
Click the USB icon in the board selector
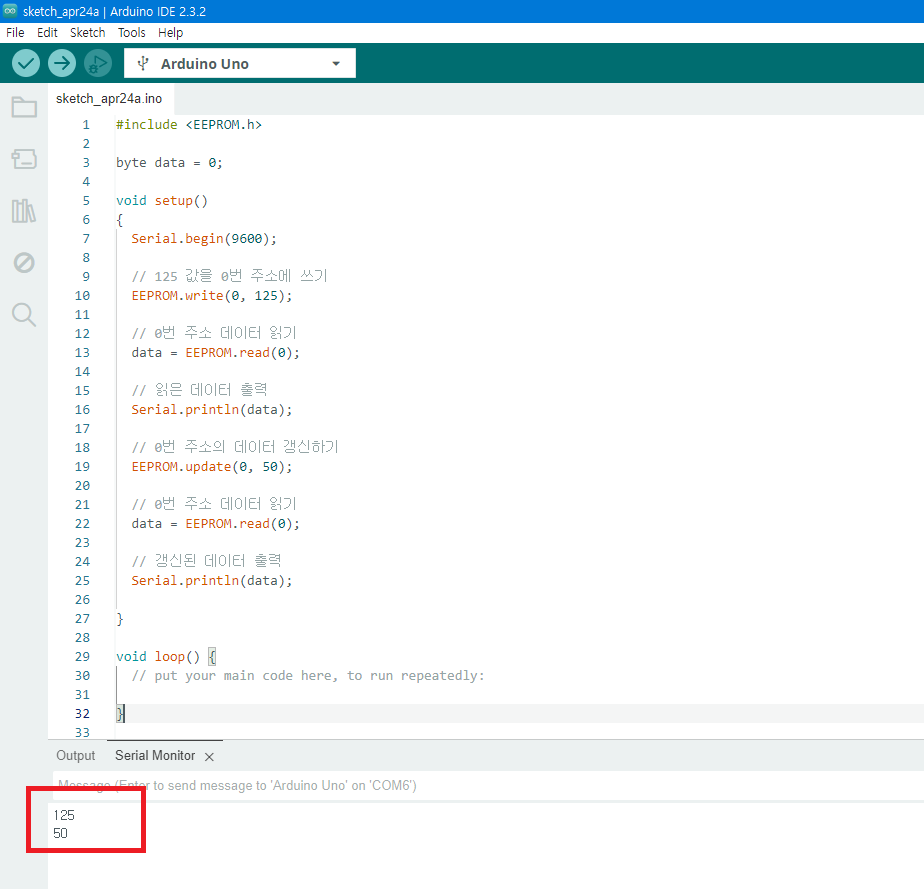pos(143,63)
